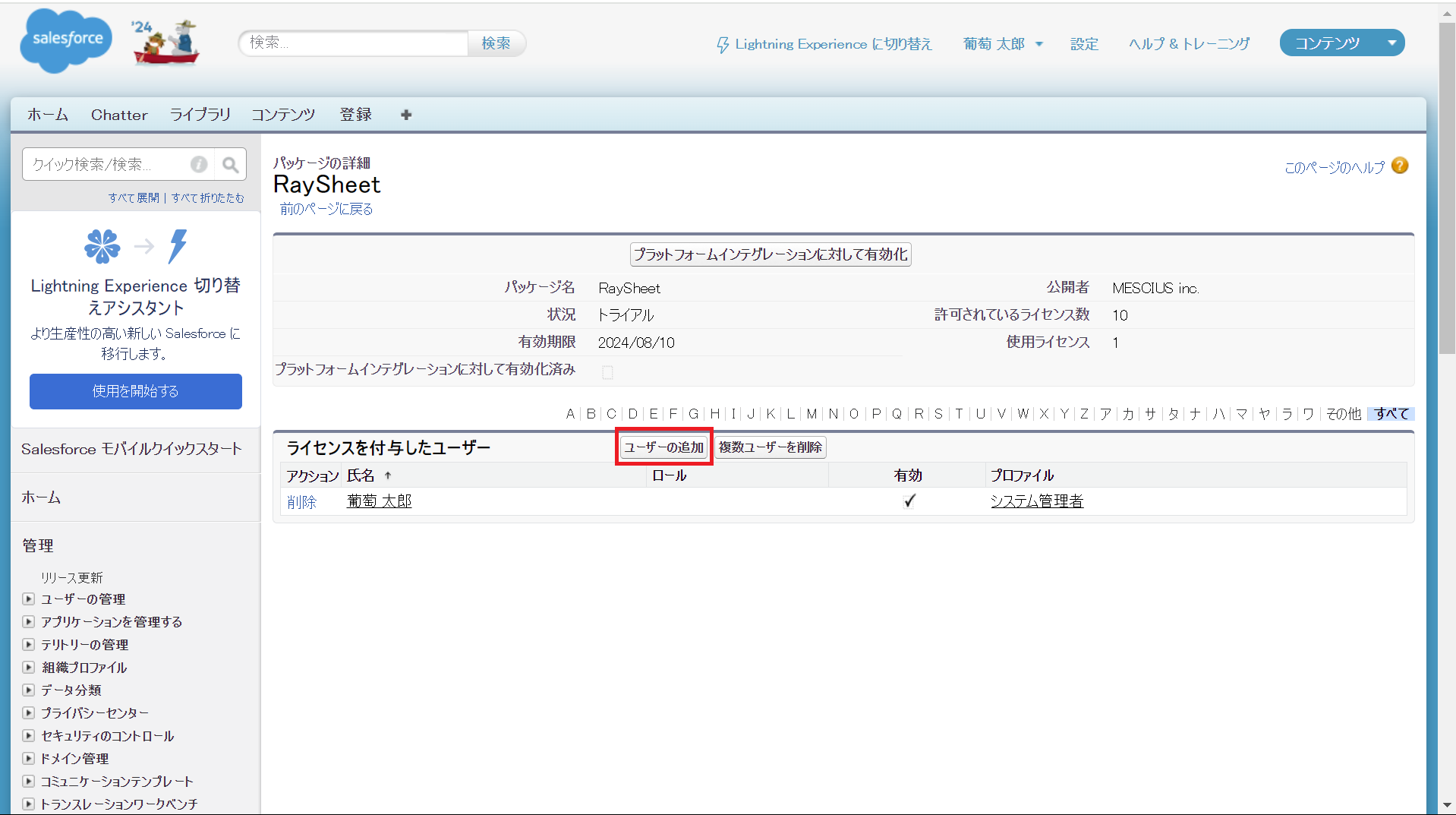The height and width of the screenshot is (815, 1456).
Task: Click the 複数ユーザーを削除 button
Action: [771, 447]
